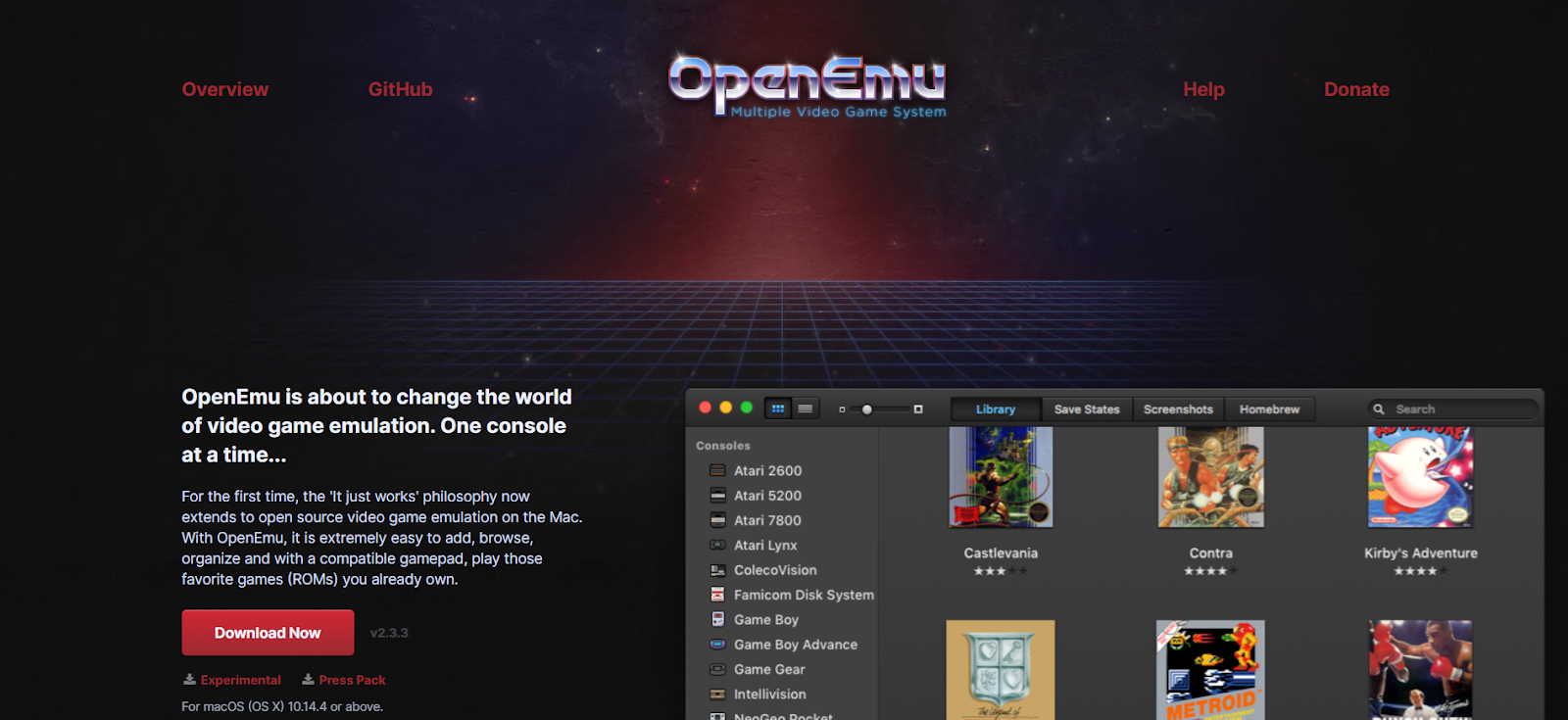Click the red close window button

705,408
